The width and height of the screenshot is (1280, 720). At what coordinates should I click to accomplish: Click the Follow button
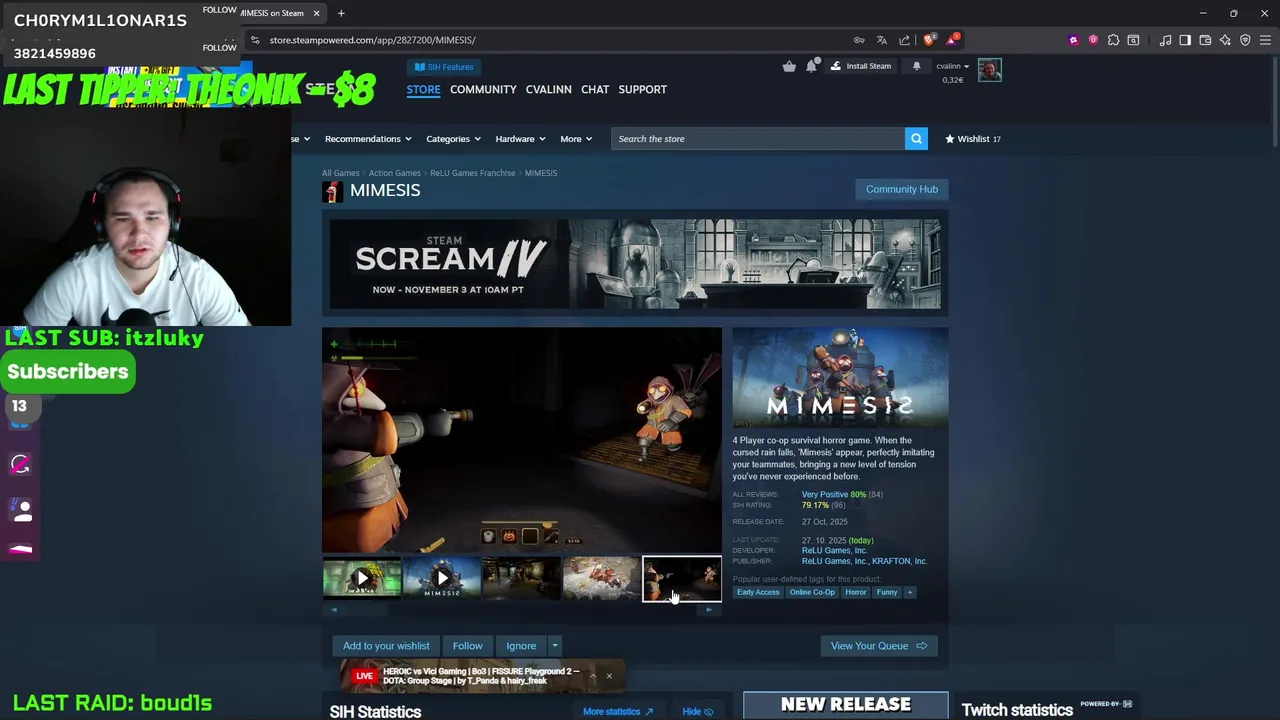click(467, 646)
